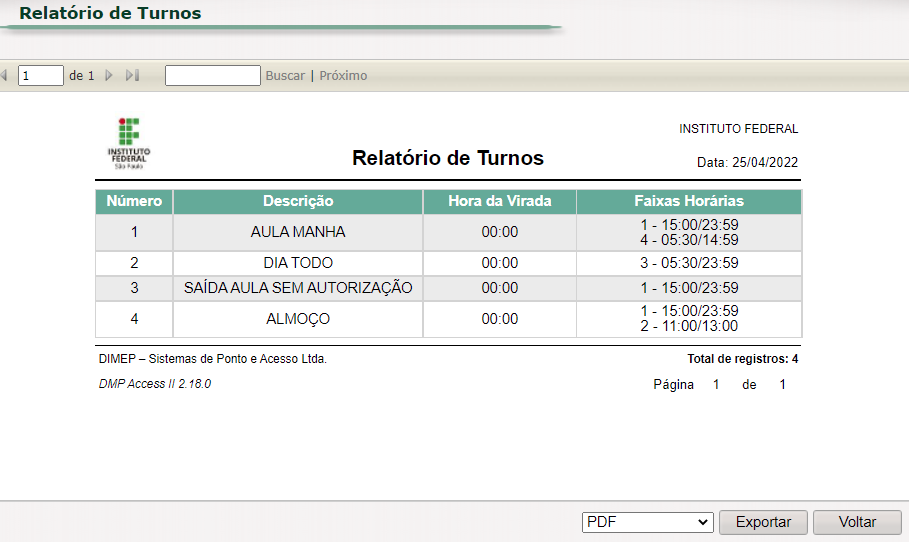Select the DMP Access II 2.18.0 text

(155, 384)
